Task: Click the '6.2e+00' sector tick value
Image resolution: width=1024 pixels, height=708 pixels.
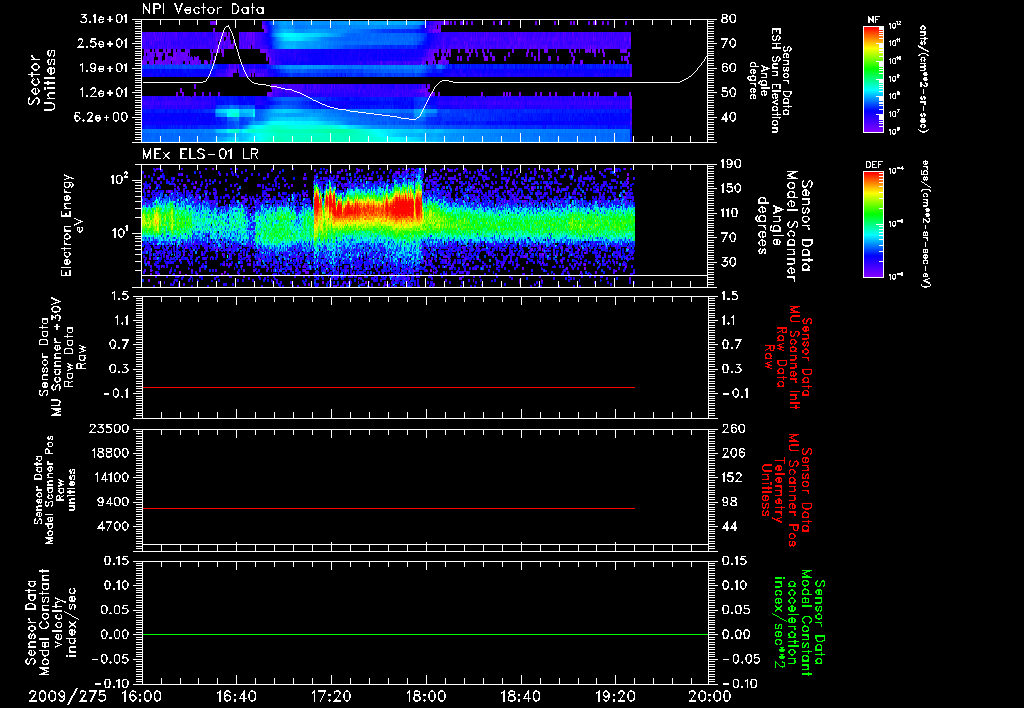Action: click(103, 117)
